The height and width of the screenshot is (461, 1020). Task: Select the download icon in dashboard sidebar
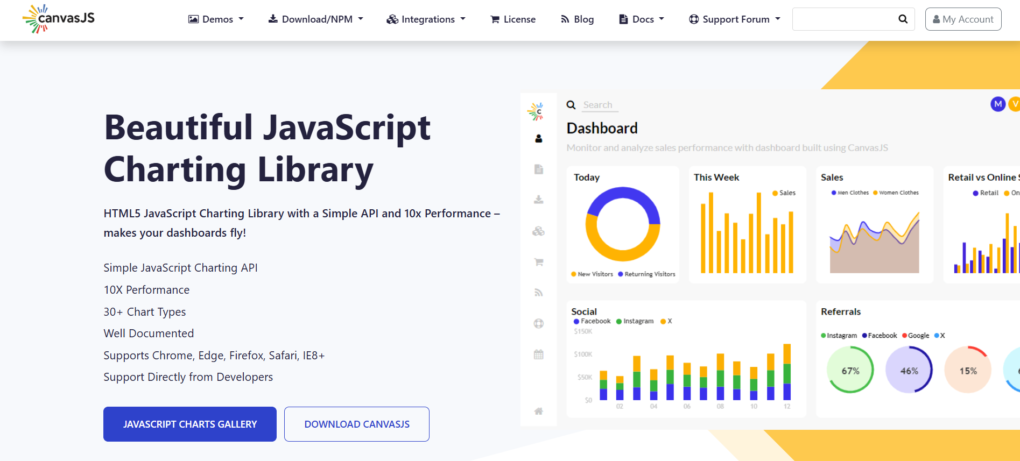pos(538,200)
